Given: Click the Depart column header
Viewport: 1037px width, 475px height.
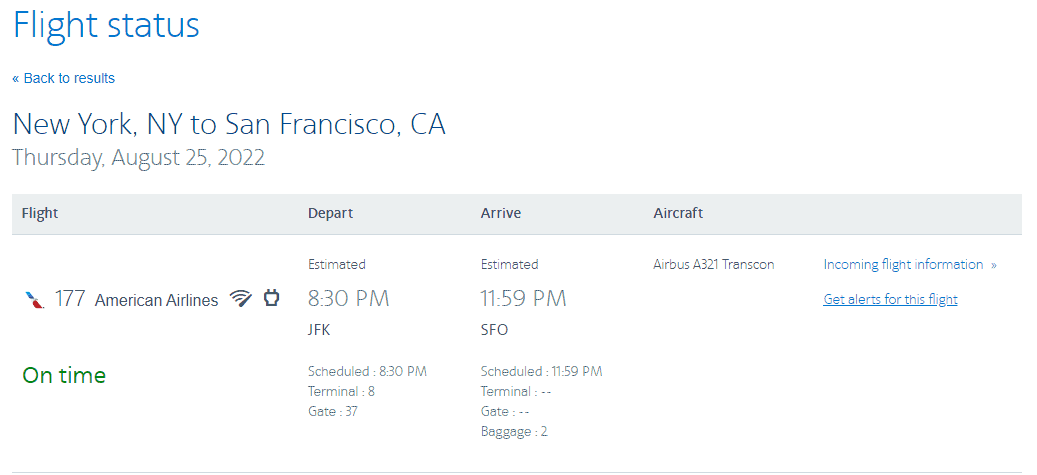Looking at the screenshot, I should (330, 214).
